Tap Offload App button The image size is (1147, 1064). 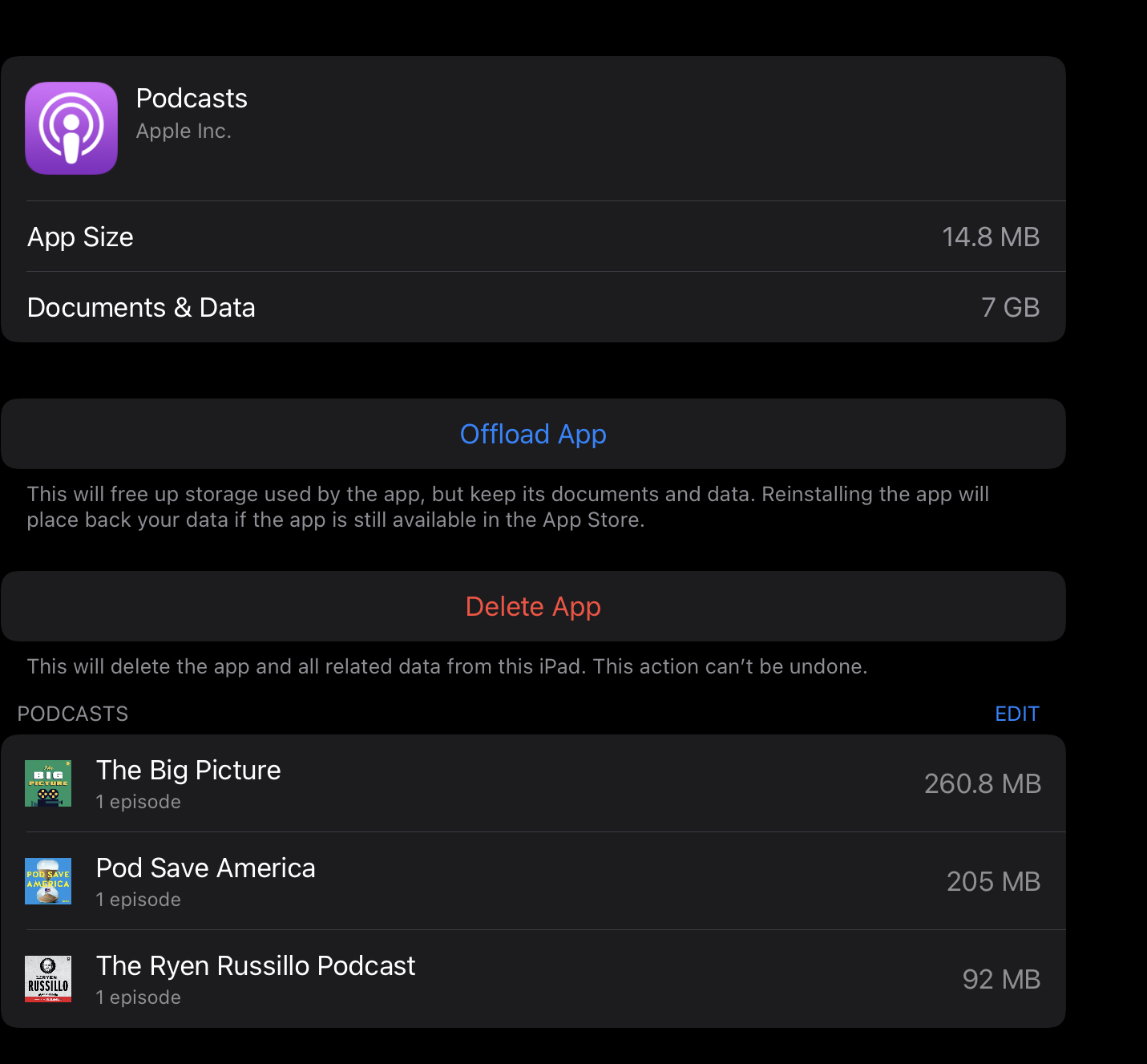point(533,434)
